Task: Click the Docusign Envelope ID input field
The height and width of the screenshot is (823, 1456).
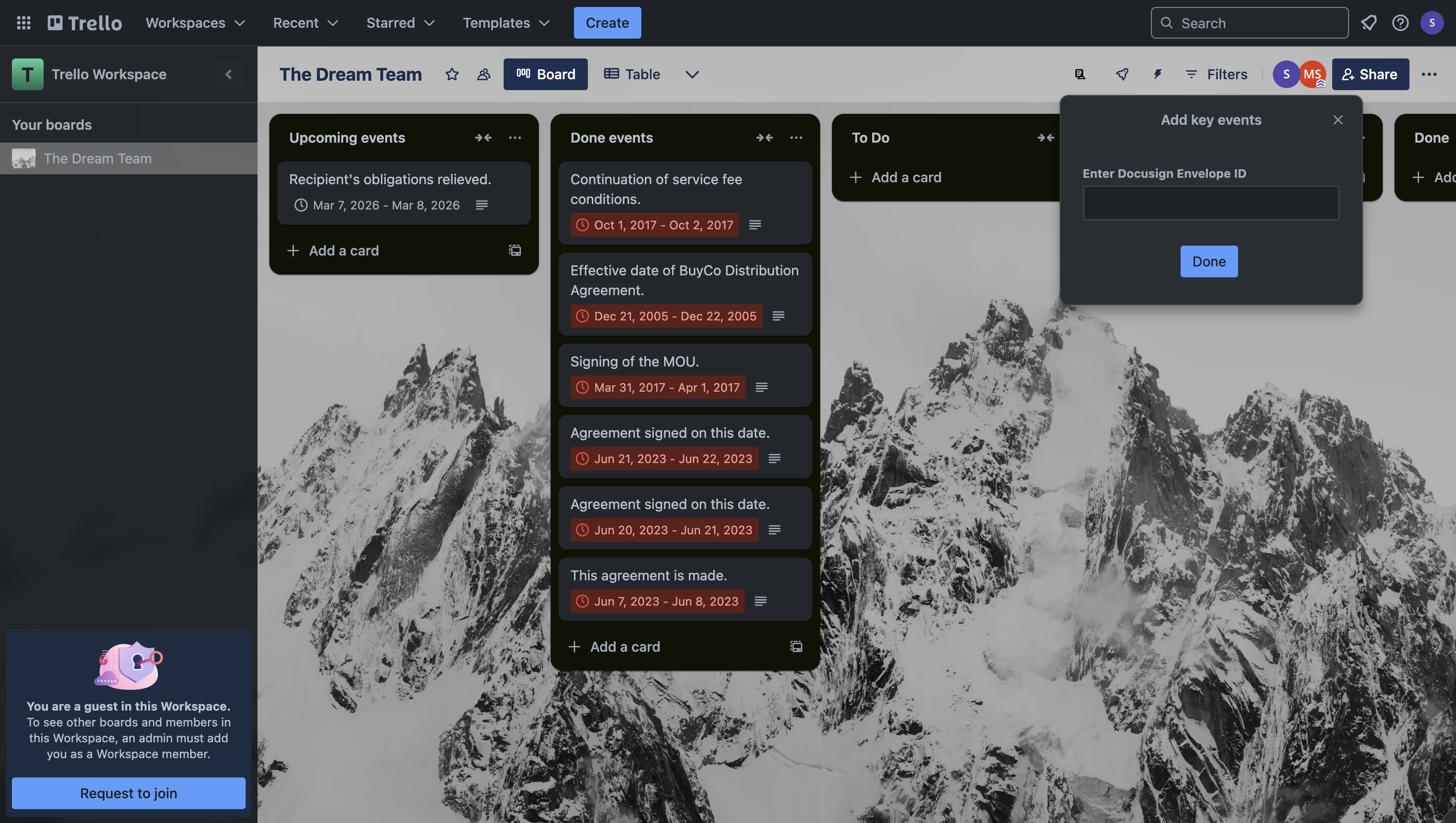Action: pyautogui.click(x=1211, y=203)
